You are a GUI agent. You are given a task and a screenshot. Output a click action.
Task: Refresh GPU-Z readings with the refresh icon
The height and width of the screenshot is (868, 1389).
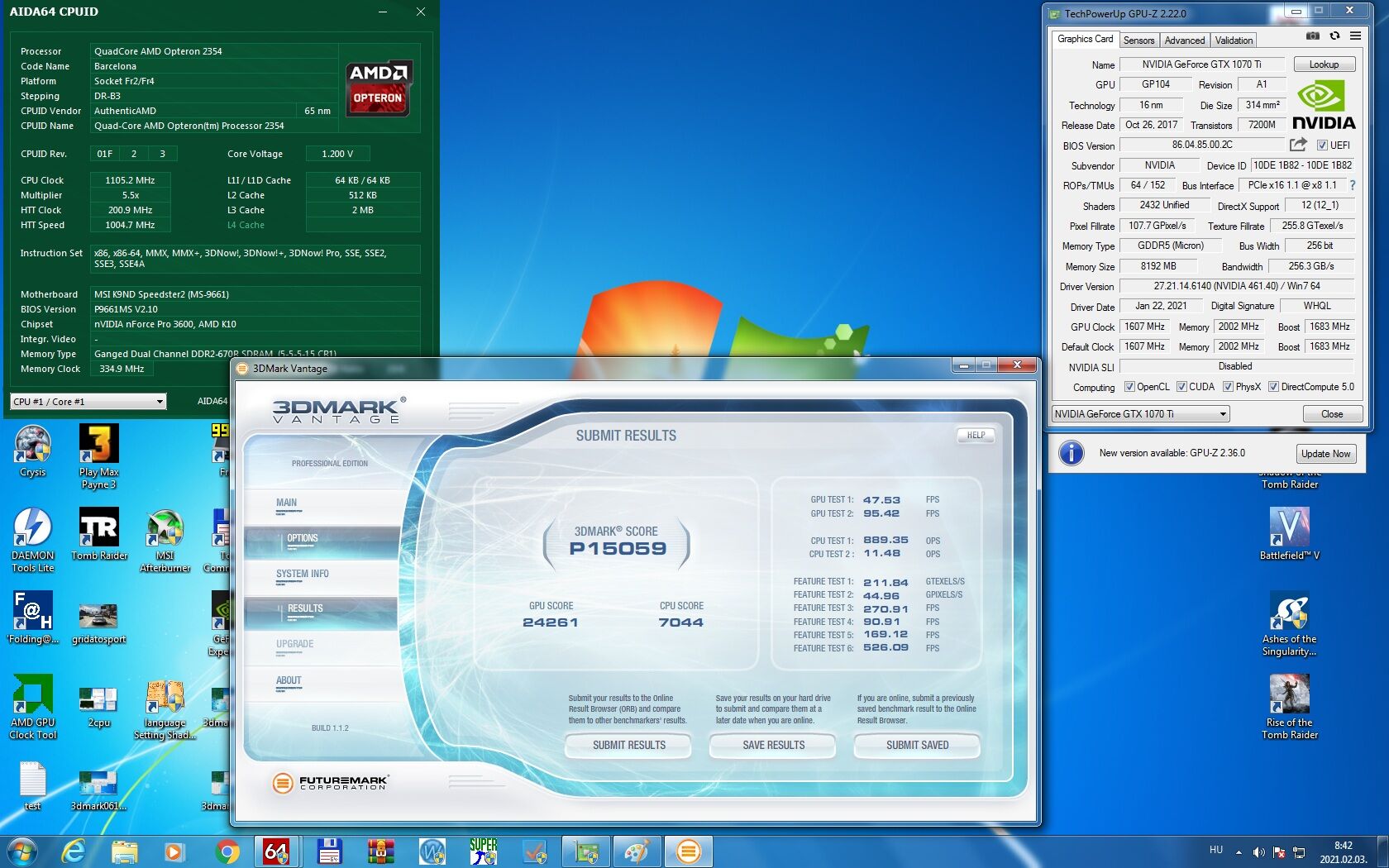point(1334,36)
